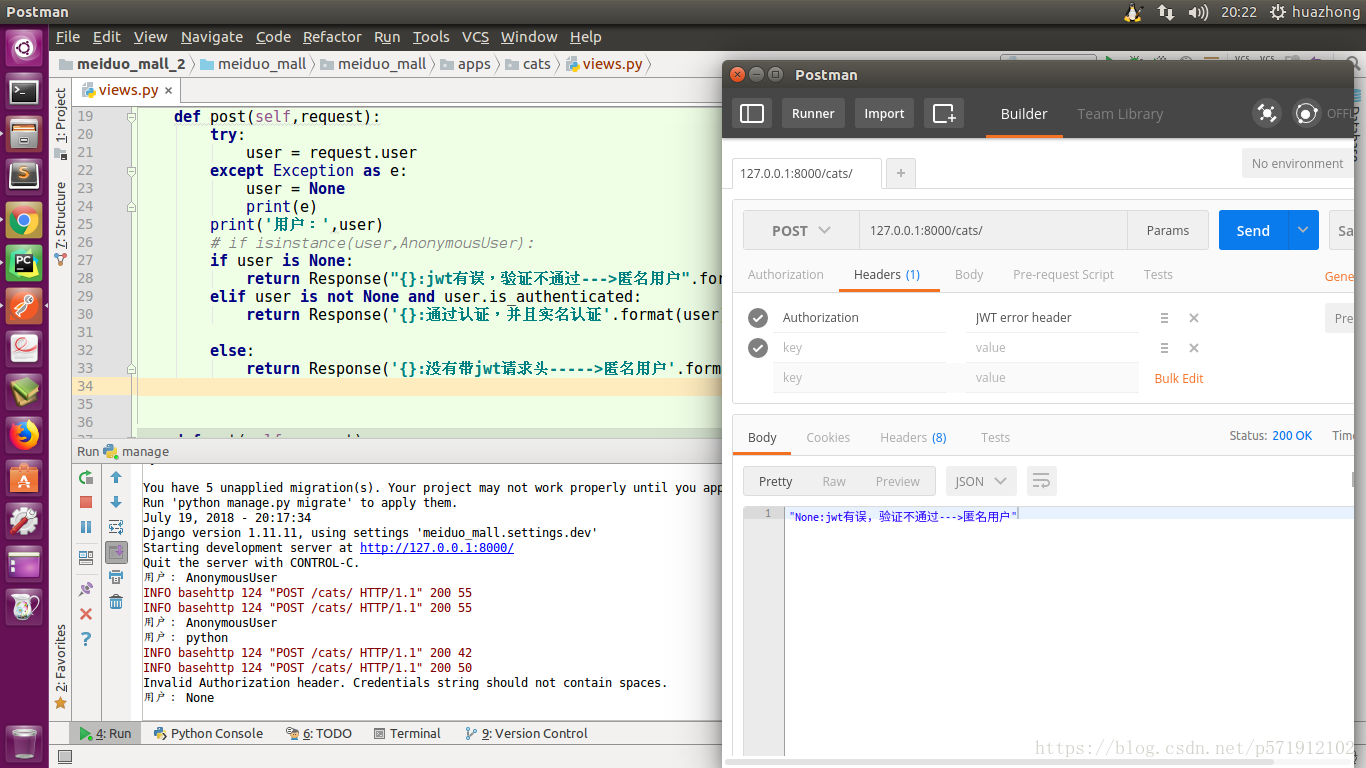
Task: Open Version Control tool window
Action: pyautogui.click(x=526, y=733)
